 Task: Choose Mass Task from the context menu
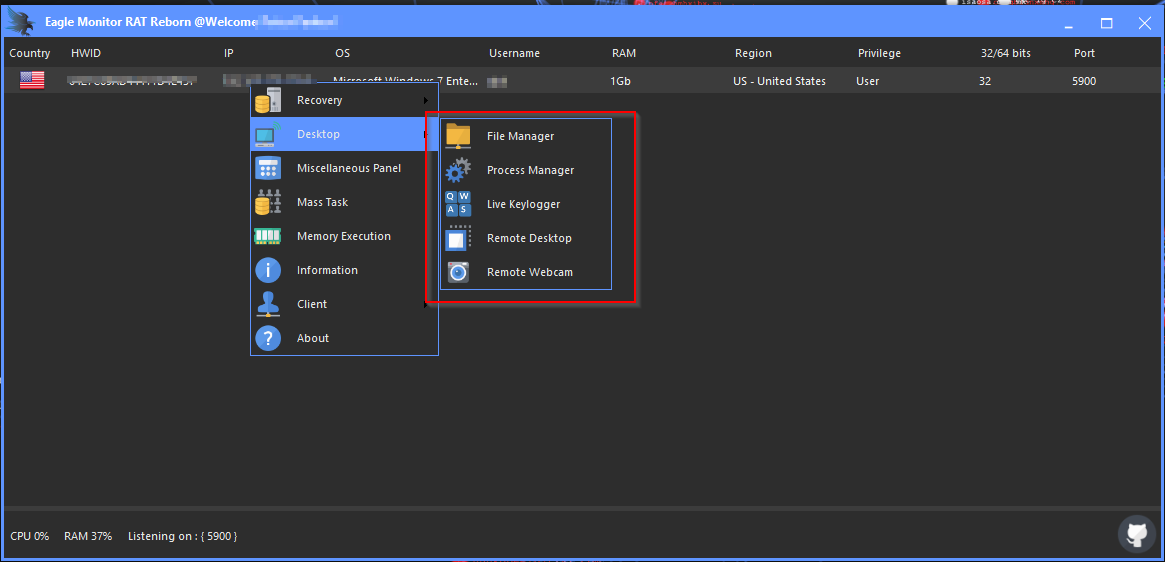(322, 202)
